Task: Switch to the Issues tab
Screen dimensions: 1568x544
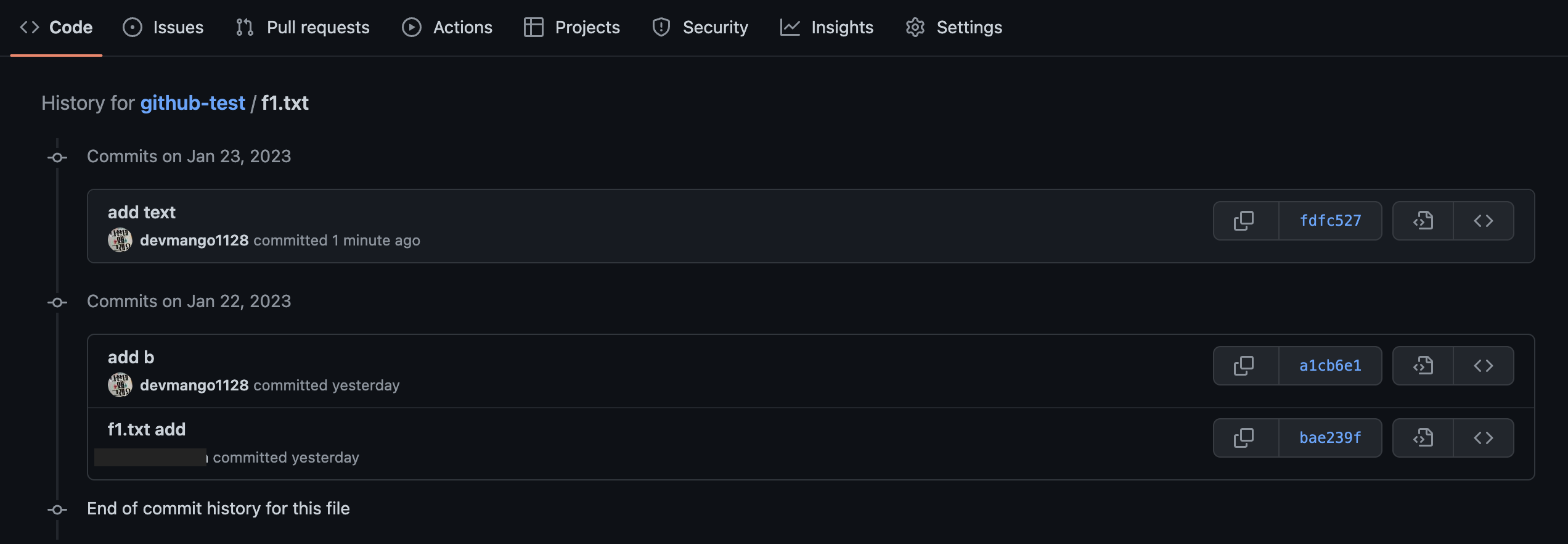Action: click(x=163, y=27)
